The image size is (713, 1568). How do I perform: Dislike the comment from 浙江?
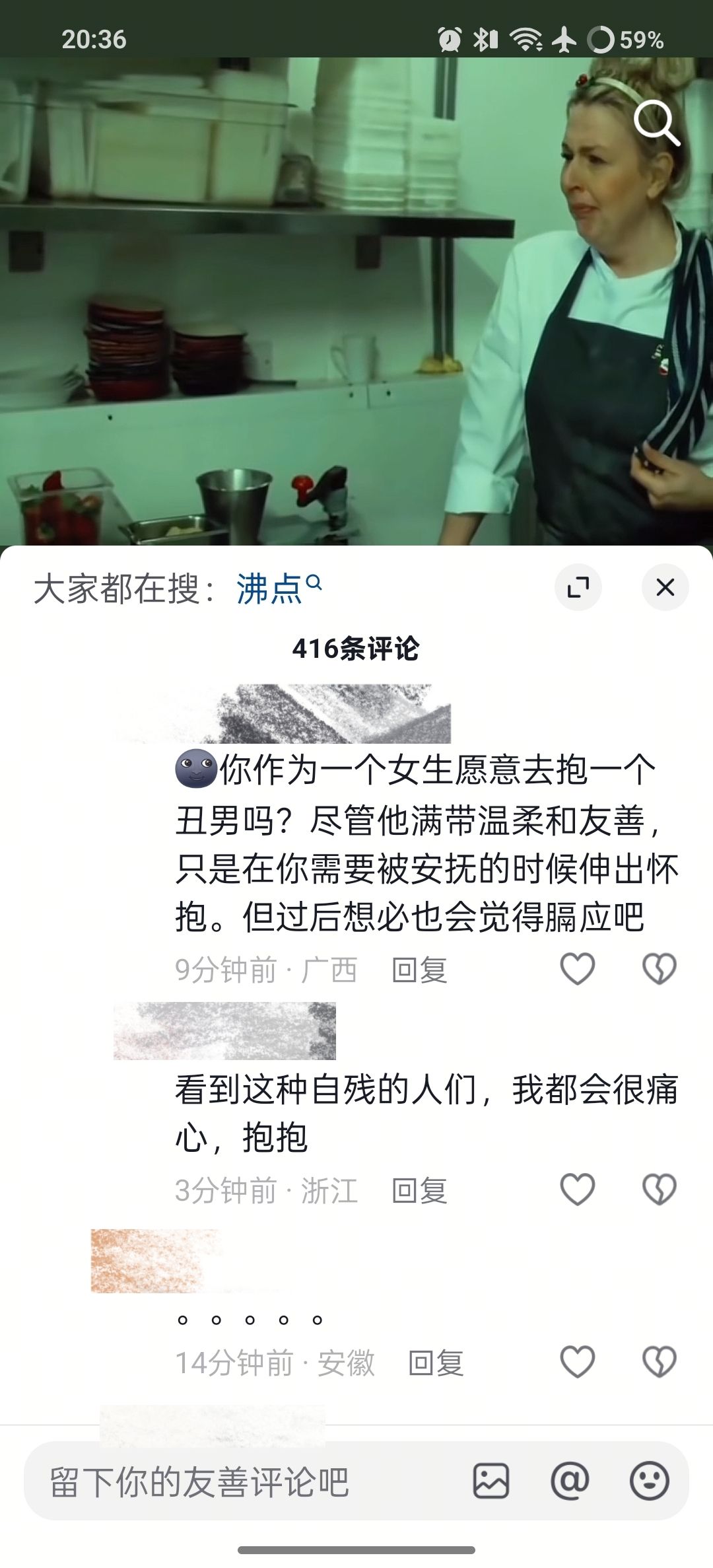pos(659,1190)
